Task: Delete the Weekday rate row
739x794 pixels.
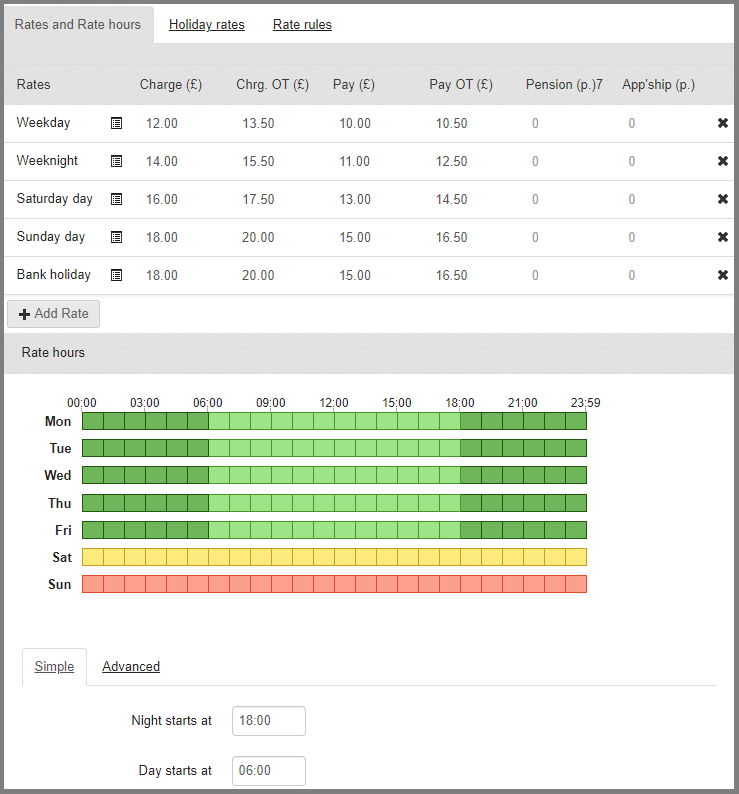Action: tap(723, 123)
